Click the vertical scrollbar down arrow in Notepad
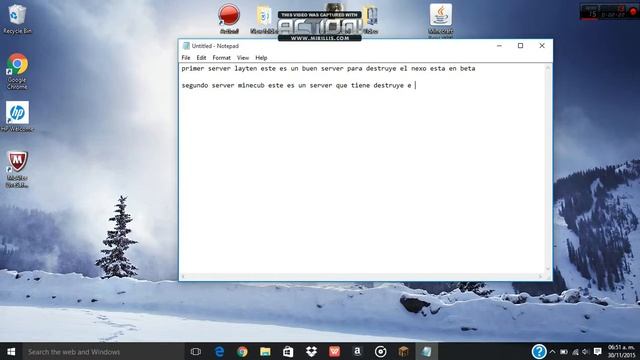Image resolution: width=640 pixels, height=360 pixels. 548,270
